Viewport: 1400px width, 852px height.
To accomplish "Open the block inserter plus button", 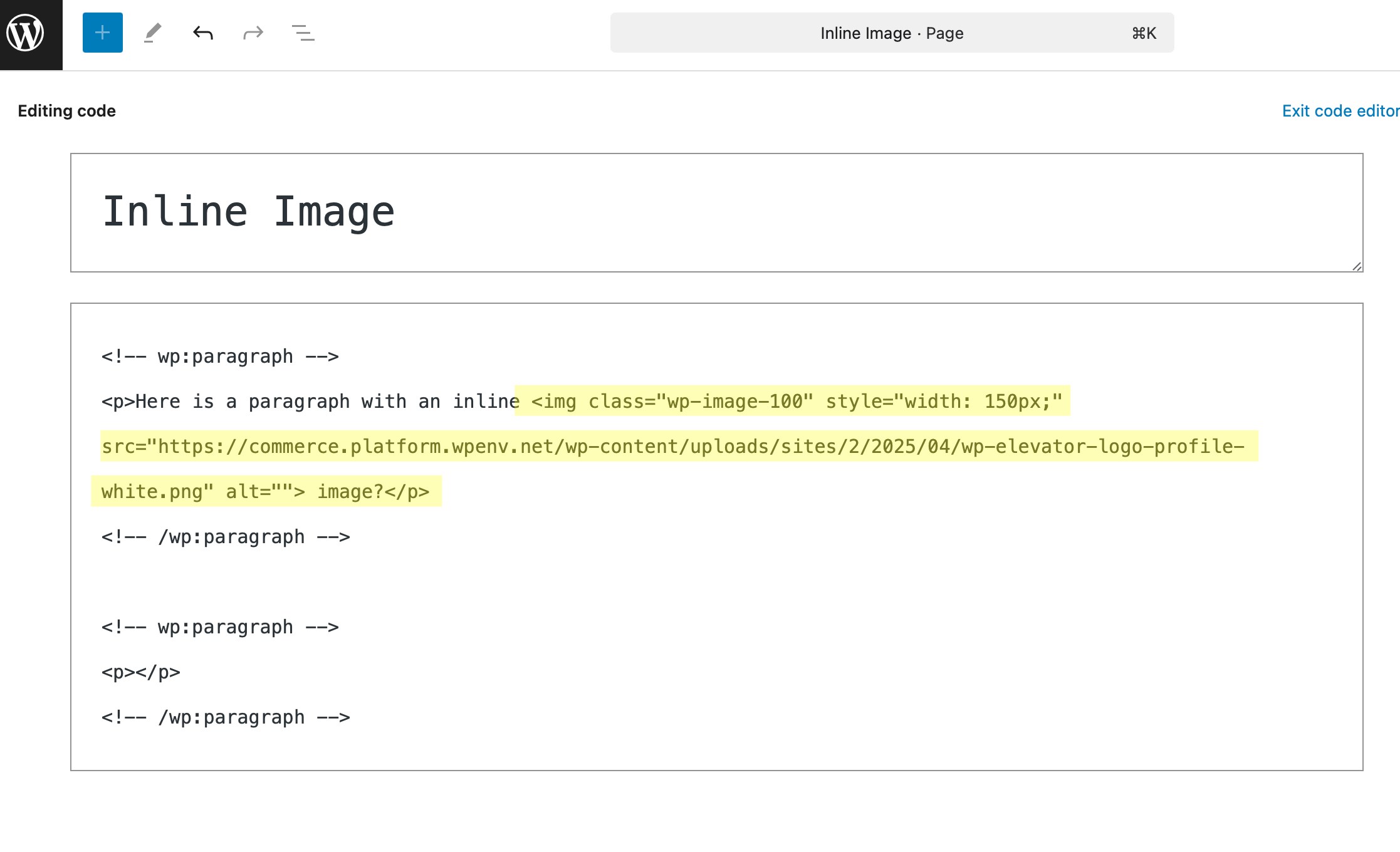I will pos(103,33).
